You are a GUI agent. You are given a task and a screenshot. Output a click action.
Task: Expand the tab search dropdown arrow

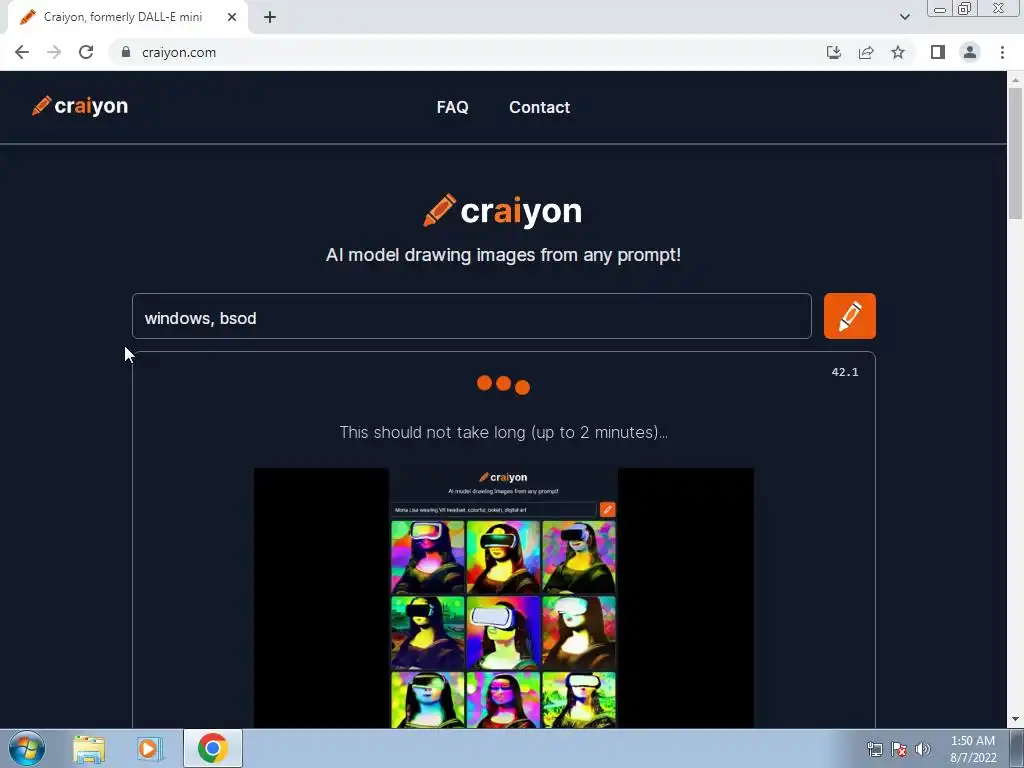click(x=904, y=17)
